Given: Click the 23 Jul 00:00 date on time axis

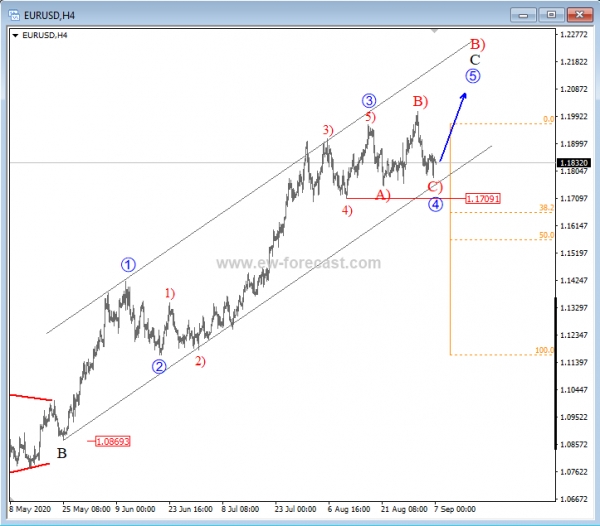Looking at the screenshot, I should [295, 509].
